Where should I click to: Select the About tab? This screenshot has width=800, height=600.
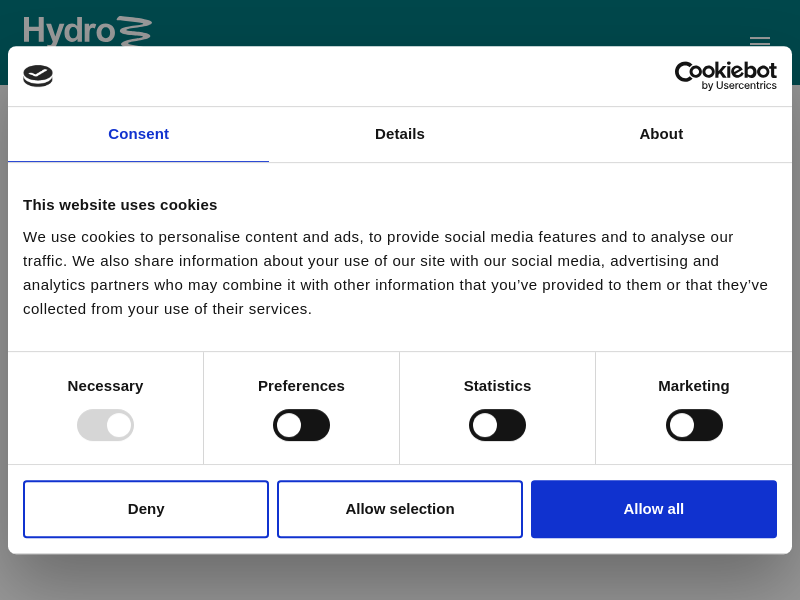(661, 134)
